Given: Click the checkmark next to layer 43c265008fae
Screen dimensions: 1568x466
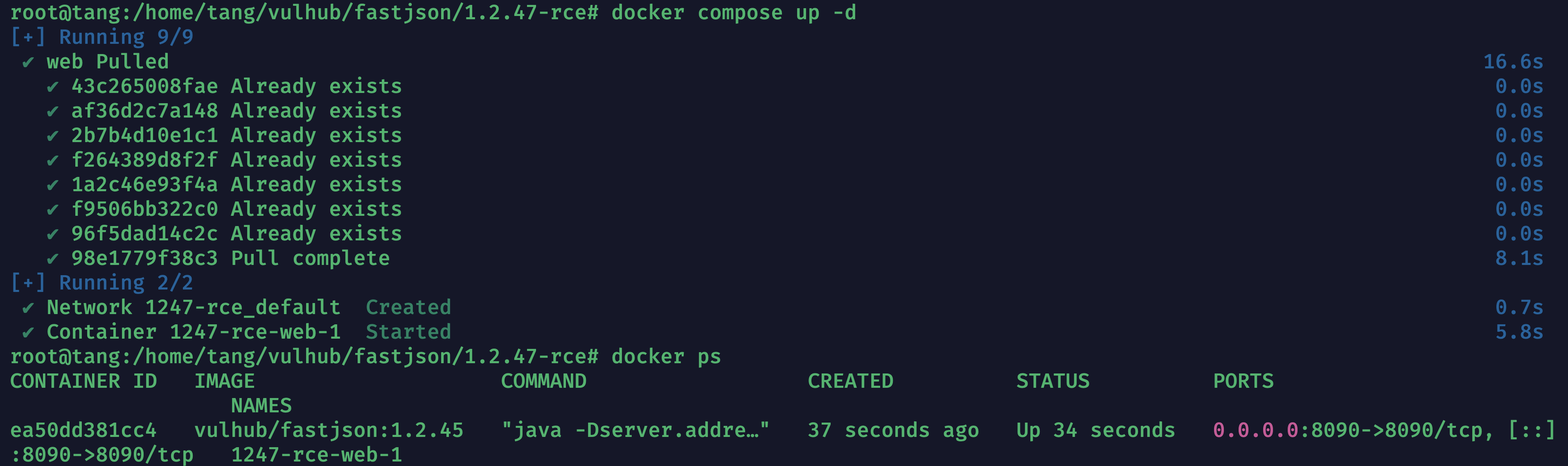Looking at the screenshot, I should tap(53, 86).
